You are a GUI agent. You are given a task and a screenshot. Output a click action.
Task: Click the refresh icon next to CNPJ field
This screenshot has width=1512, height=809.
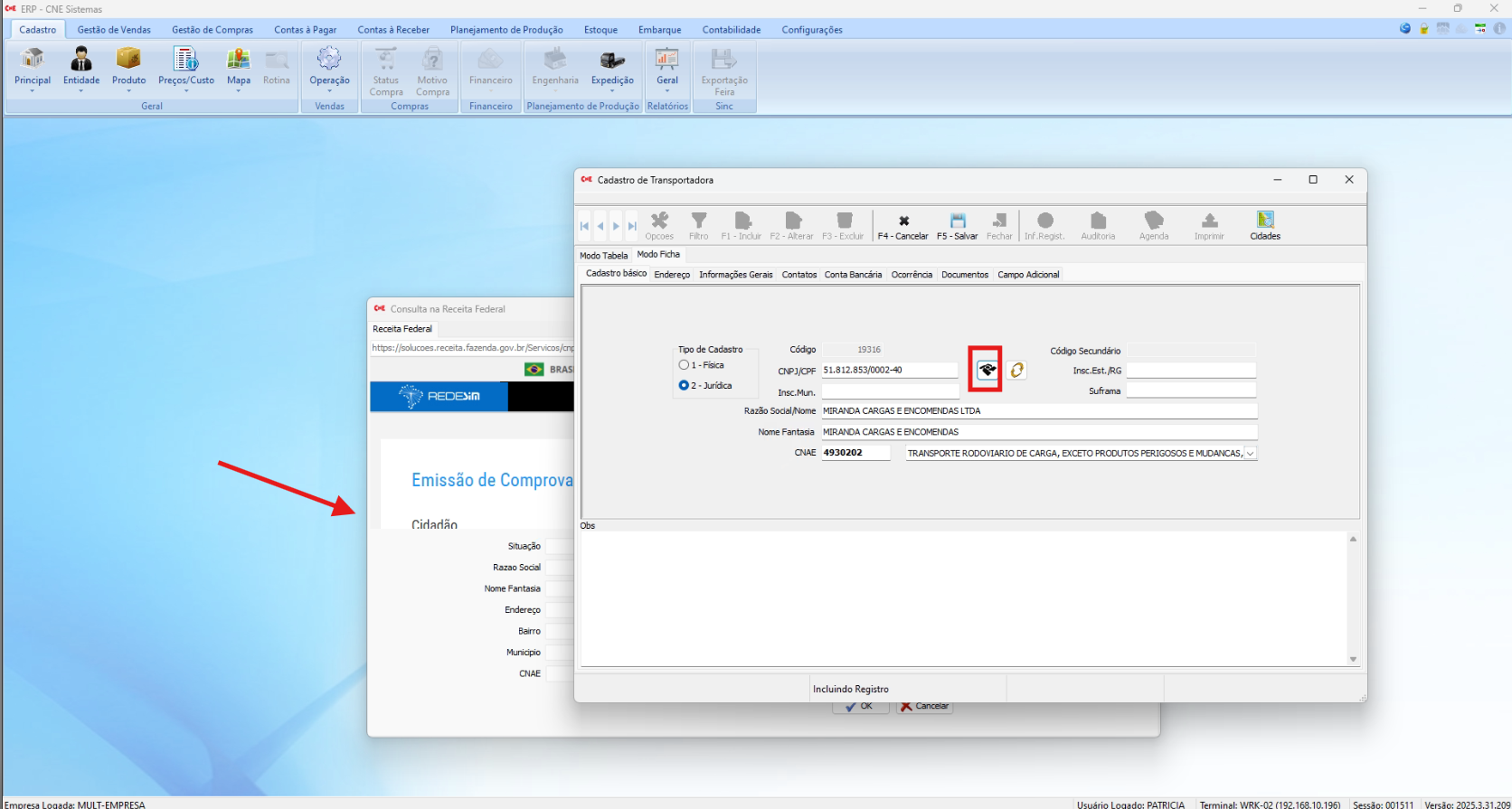[1017, 370]
